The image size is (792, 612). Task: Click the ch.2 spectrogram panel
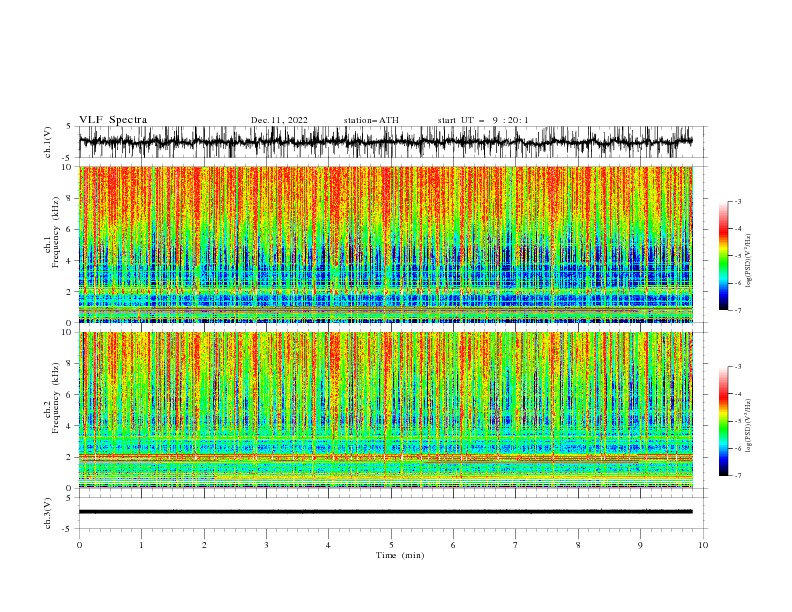tap(385, 410)
